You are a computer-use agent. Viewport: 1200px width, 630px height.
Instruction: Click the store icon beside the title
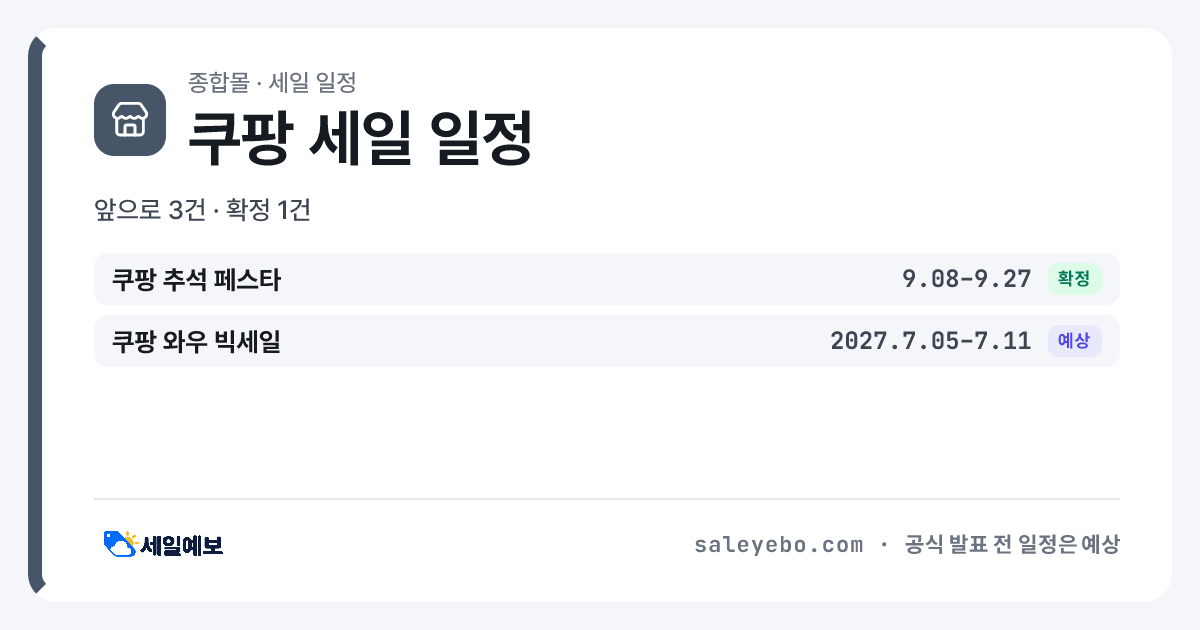click(130, 120)
